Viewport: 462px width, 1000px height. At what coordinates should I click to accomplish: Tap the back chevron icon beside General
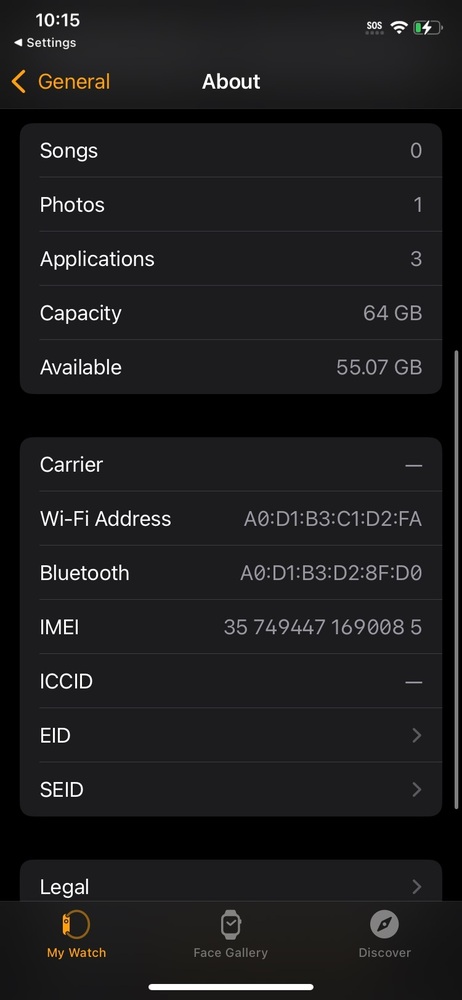pos(19,82)
